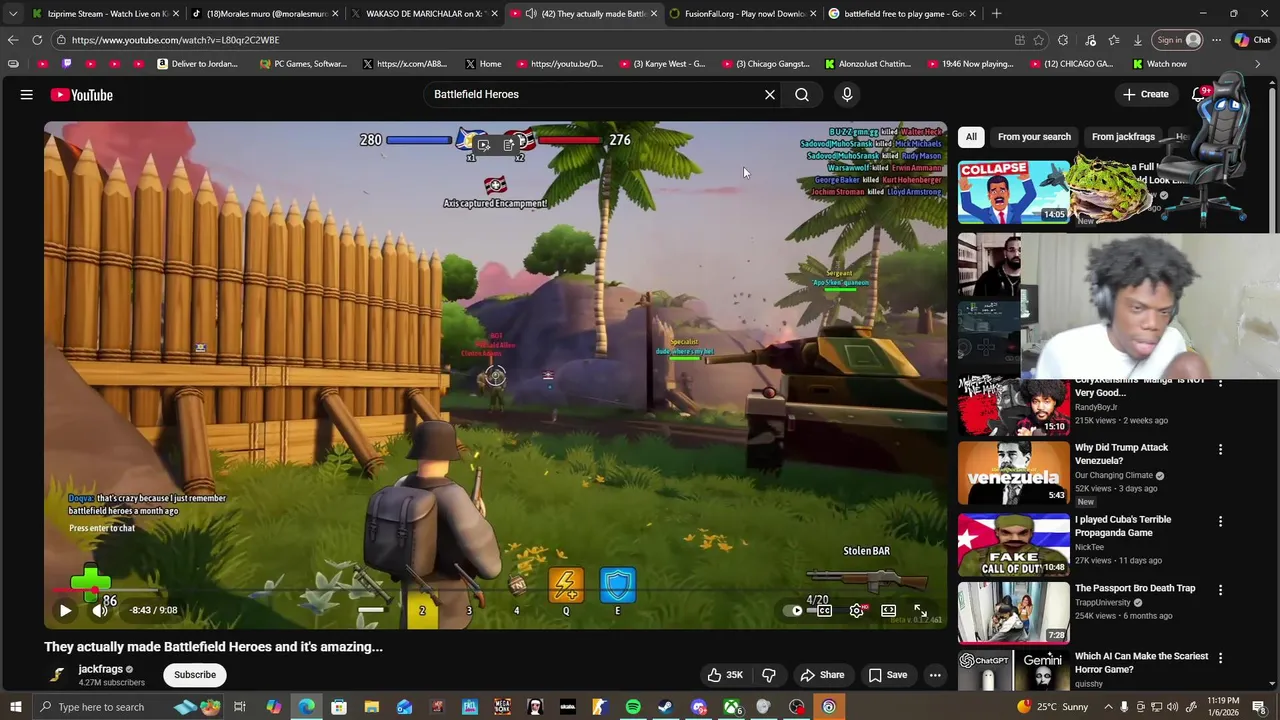This screenshot has height=720, width=1280.
Task: Bookmark this page with star icon
Action: pos(1039,40)
